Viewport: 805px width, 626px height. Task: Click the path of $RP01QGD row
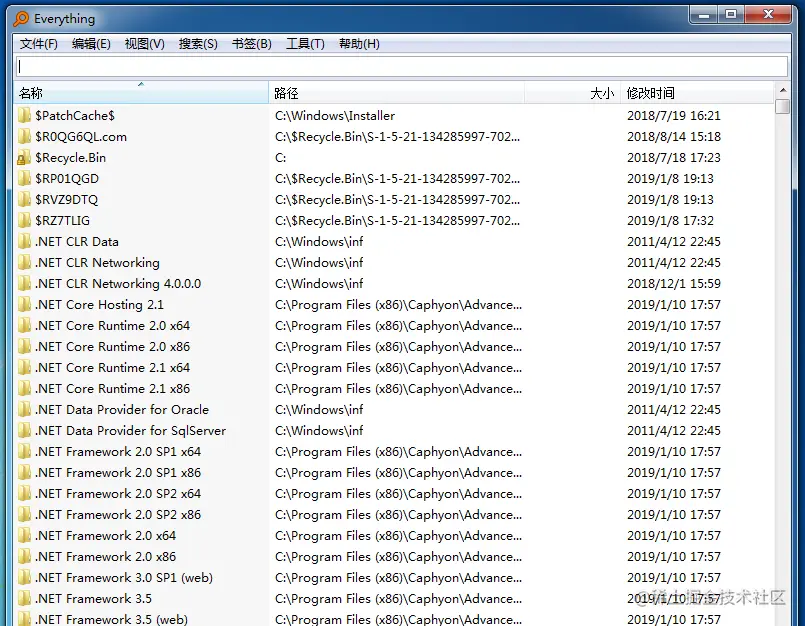click(x=397, y=179)
